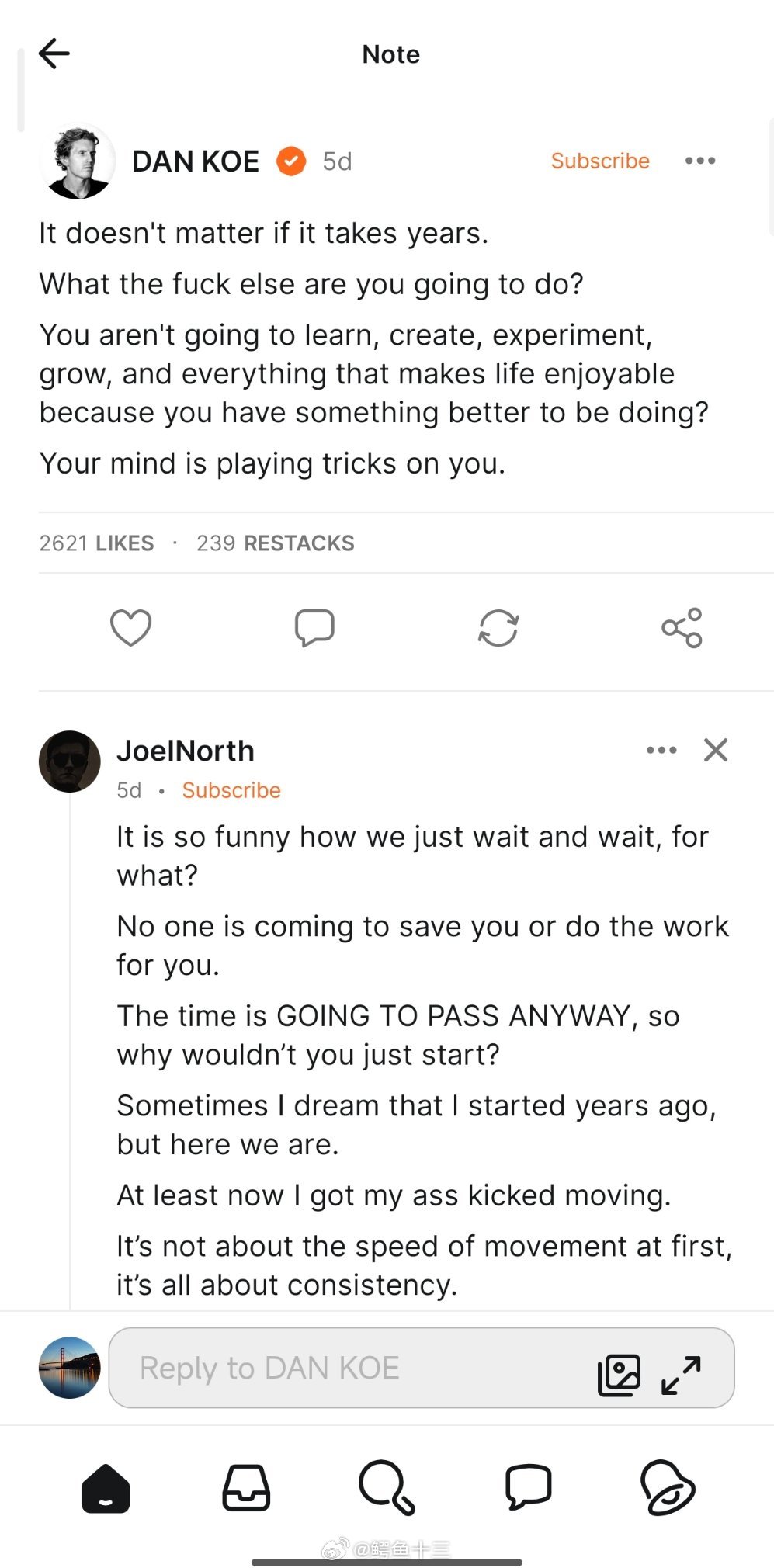The width and height of the screenshot is (774, 1568).
Task: Open more options on JoelNorth's comment
Action: tap(661, 750)
